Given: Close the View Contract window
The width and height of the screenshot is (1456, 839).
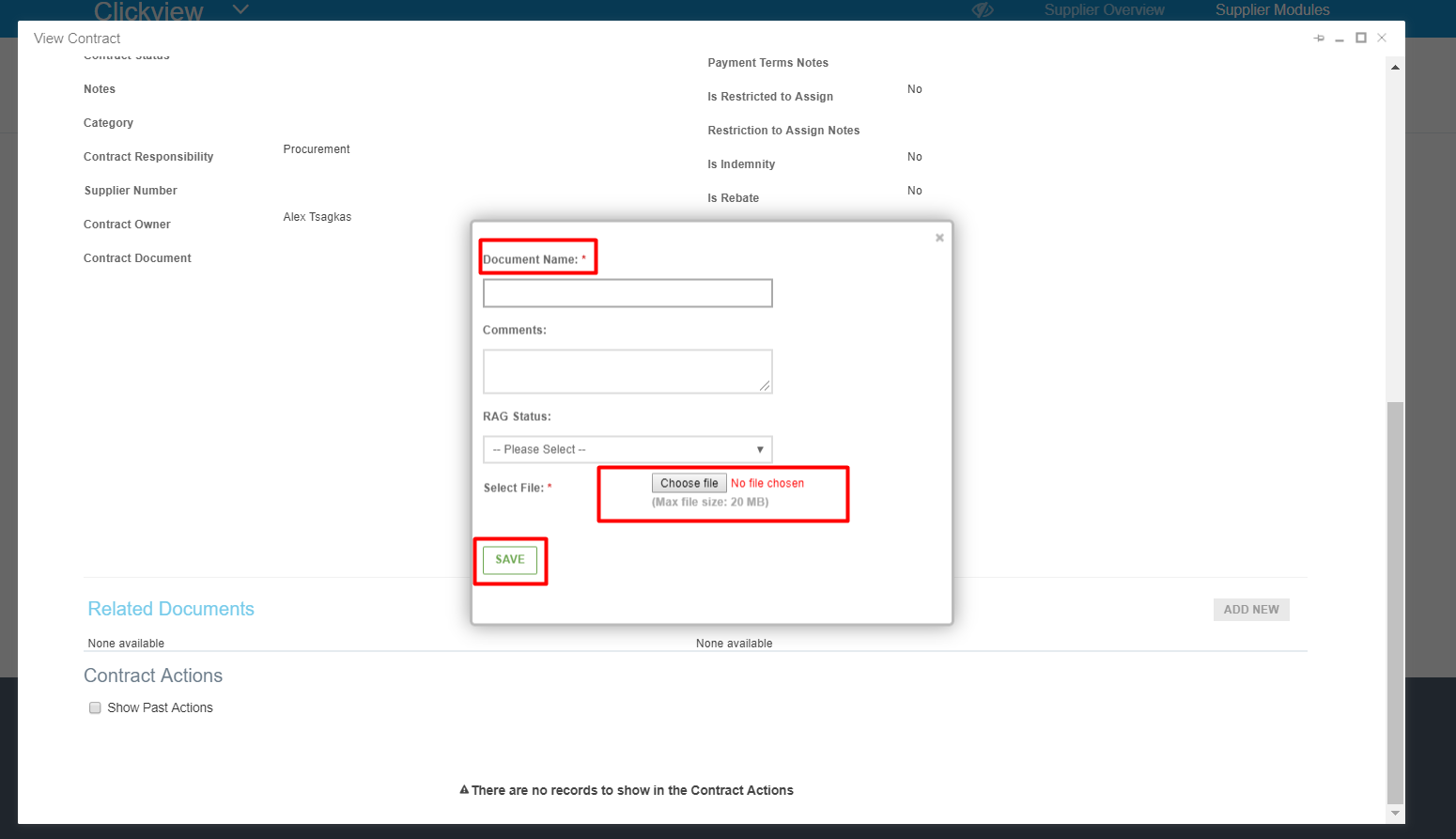Looking at the screenshot, I should [1382, 39].
